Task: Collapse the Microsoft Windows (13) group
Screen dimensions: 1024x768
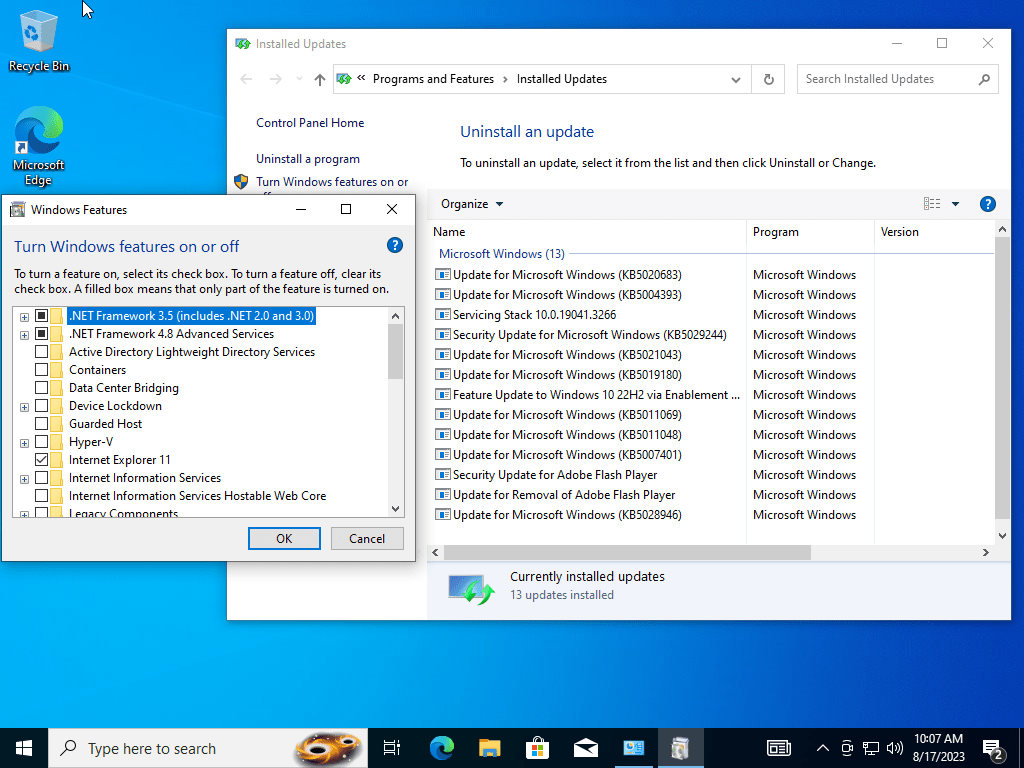Action: click(502, 253)
